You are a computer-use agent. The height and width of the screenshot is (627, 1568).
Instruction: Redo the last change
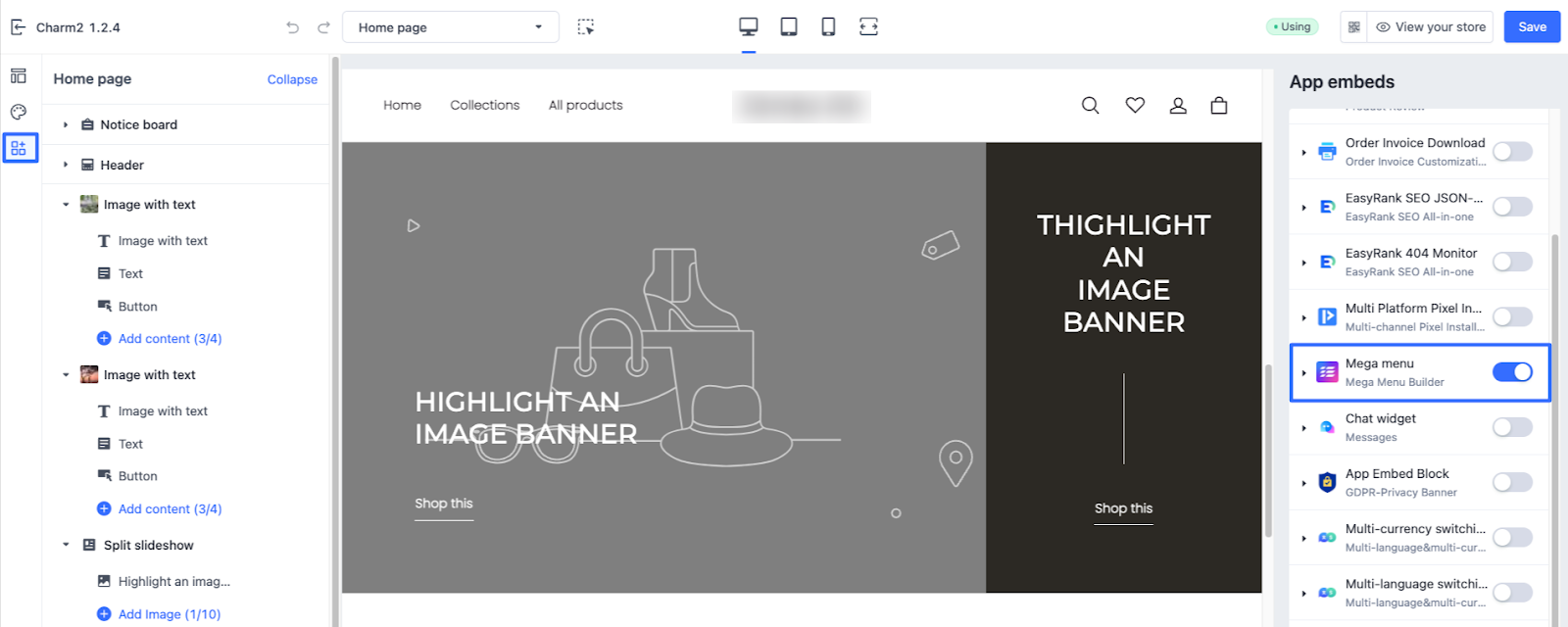pos(323,27)
